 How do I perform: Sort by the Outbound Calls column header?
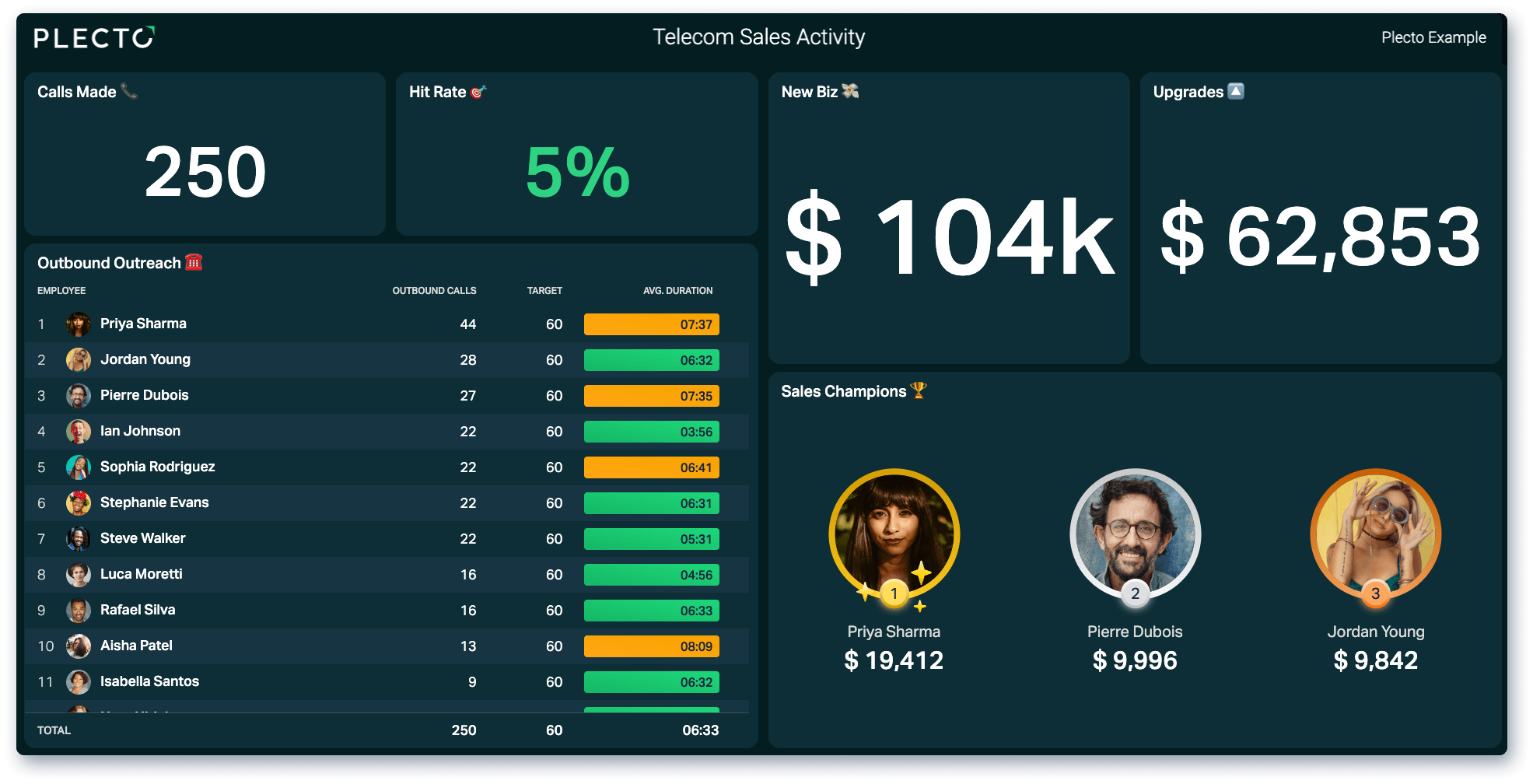click(x=434, y=291)
